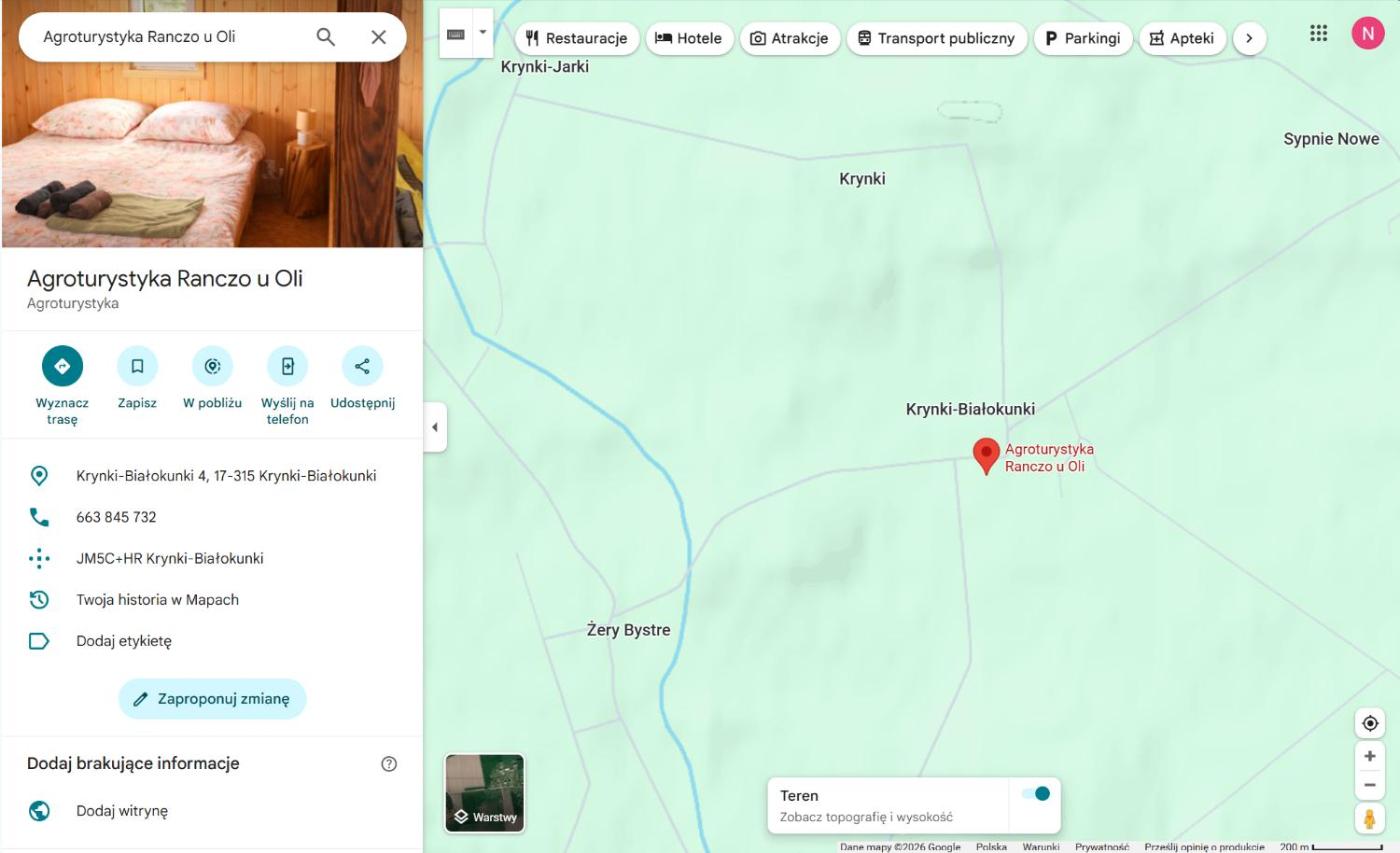Image resolution: width=1400 pixels, height=853 pixels.
Task: Open the bedroom photo of the place
Action: [x=212, y=123]
